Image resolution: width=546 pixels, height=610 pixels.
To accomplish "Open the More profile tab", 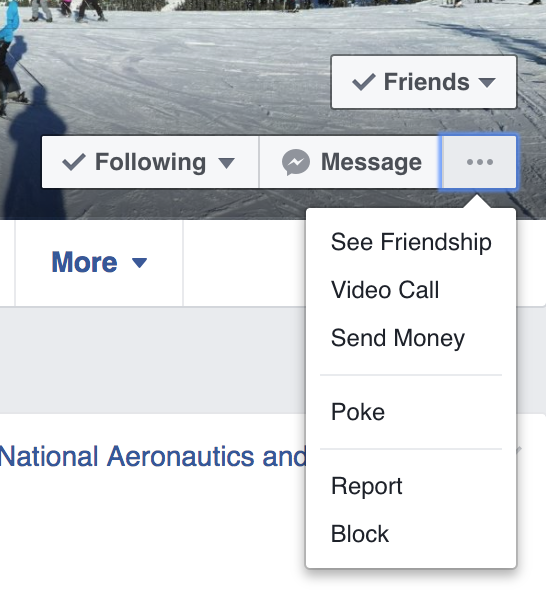I will pyautogui.click(x=99, y=263).
